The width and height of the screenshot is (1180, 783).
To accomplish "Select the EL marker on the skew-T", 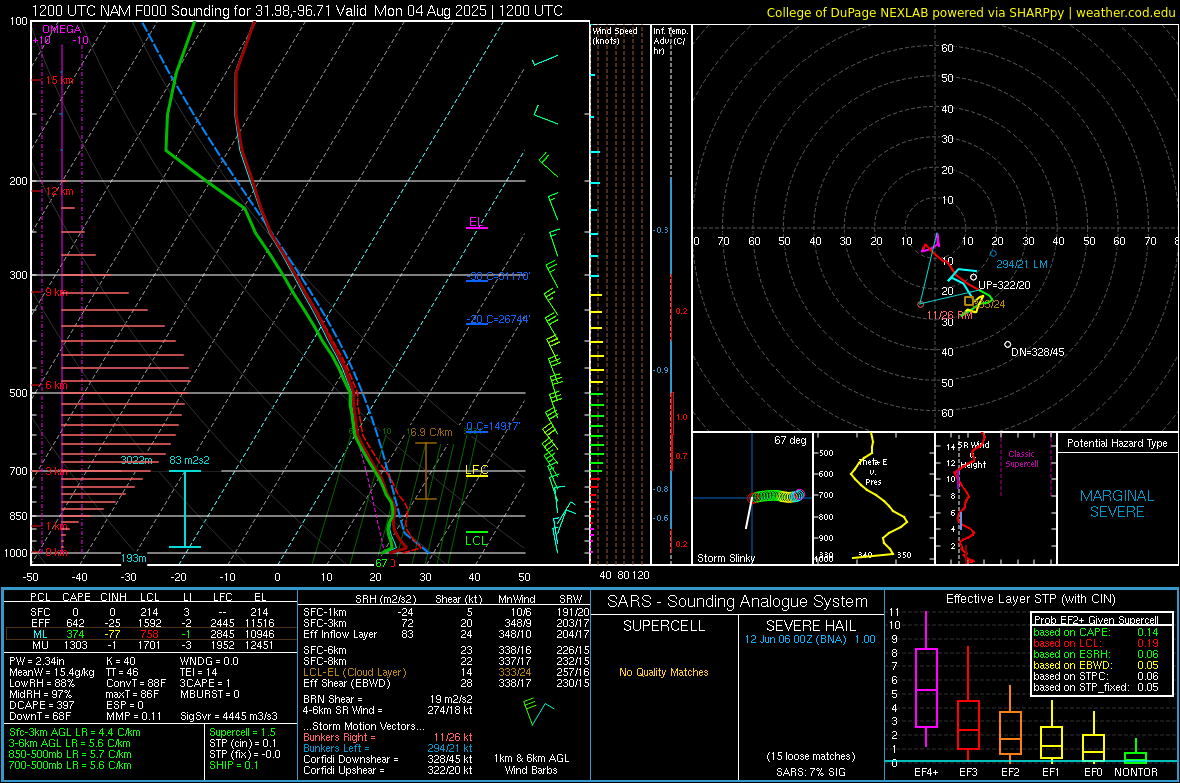I will click(476, 222).
